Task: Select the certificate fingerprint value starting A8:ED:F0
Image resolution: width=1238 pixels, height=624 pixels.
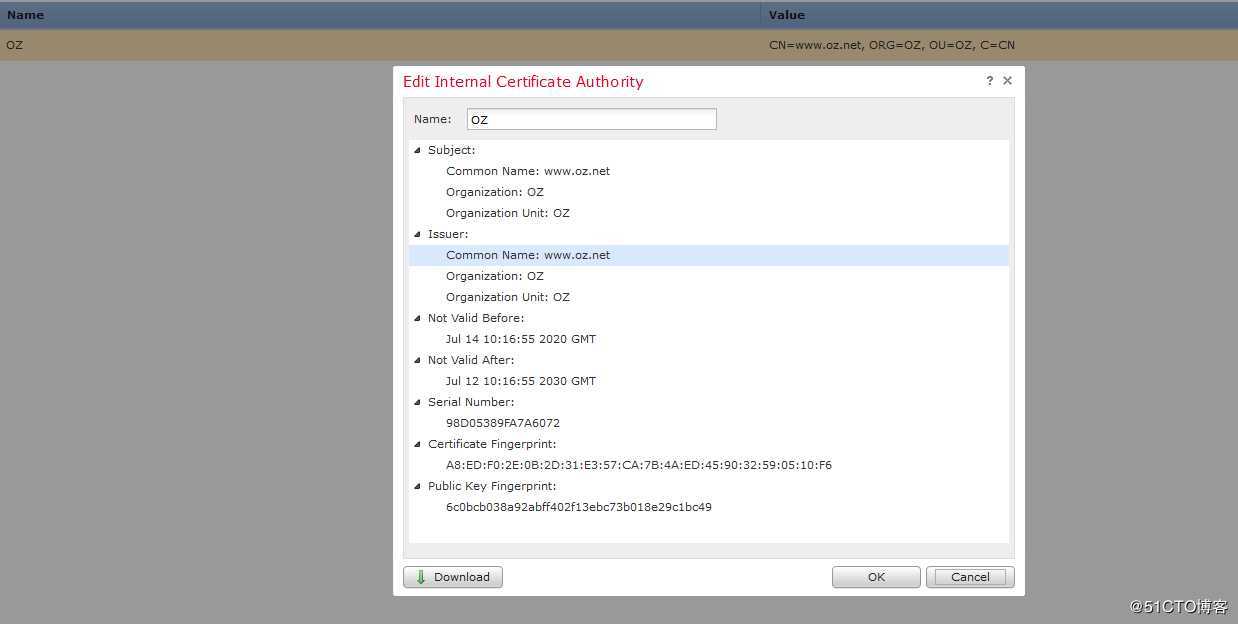Action: tap(639, 465)
